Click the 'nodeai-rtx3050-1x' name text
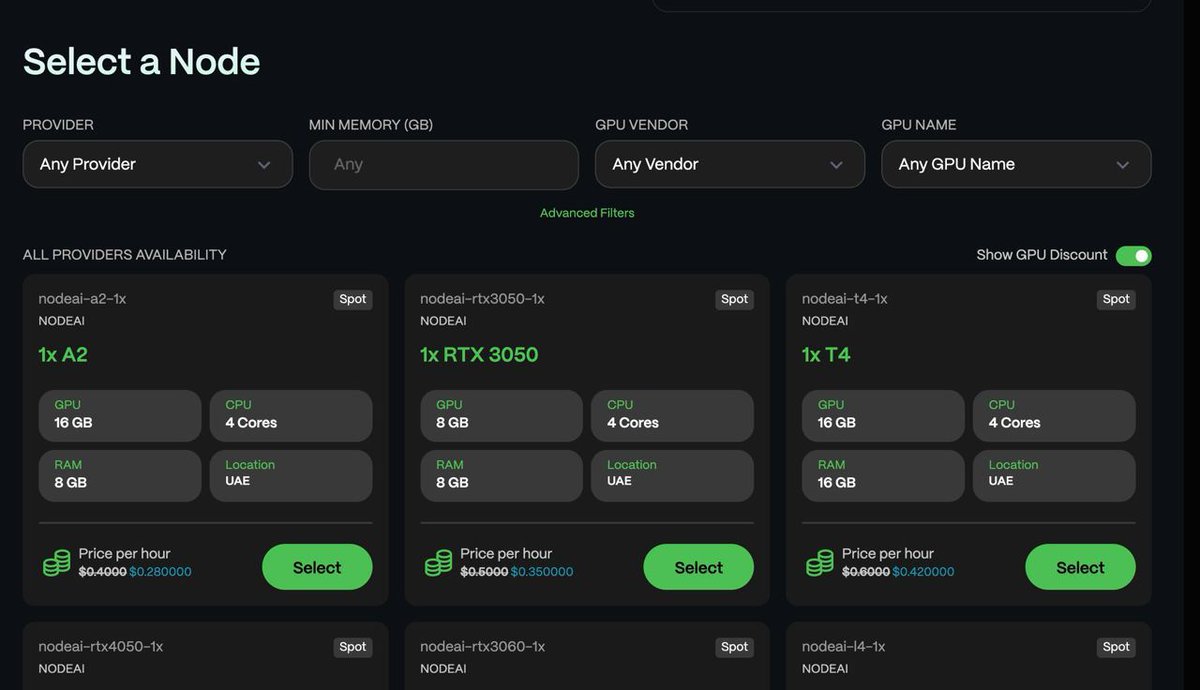The image size is (1200, 690). (x=482, y=299)
